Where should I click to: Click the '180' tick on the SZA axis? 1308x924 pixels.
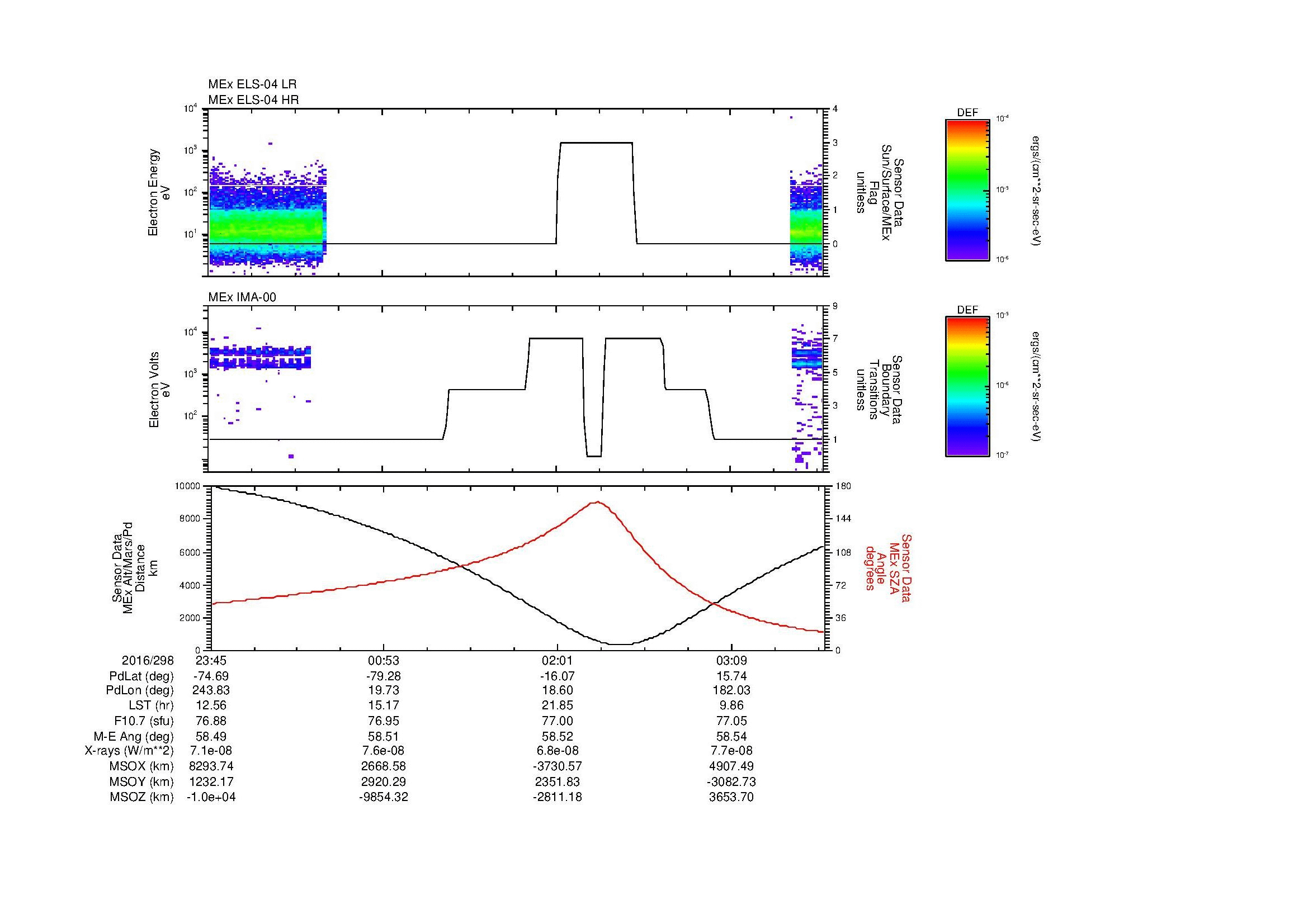pyautogui.click(x=843, y=486)
